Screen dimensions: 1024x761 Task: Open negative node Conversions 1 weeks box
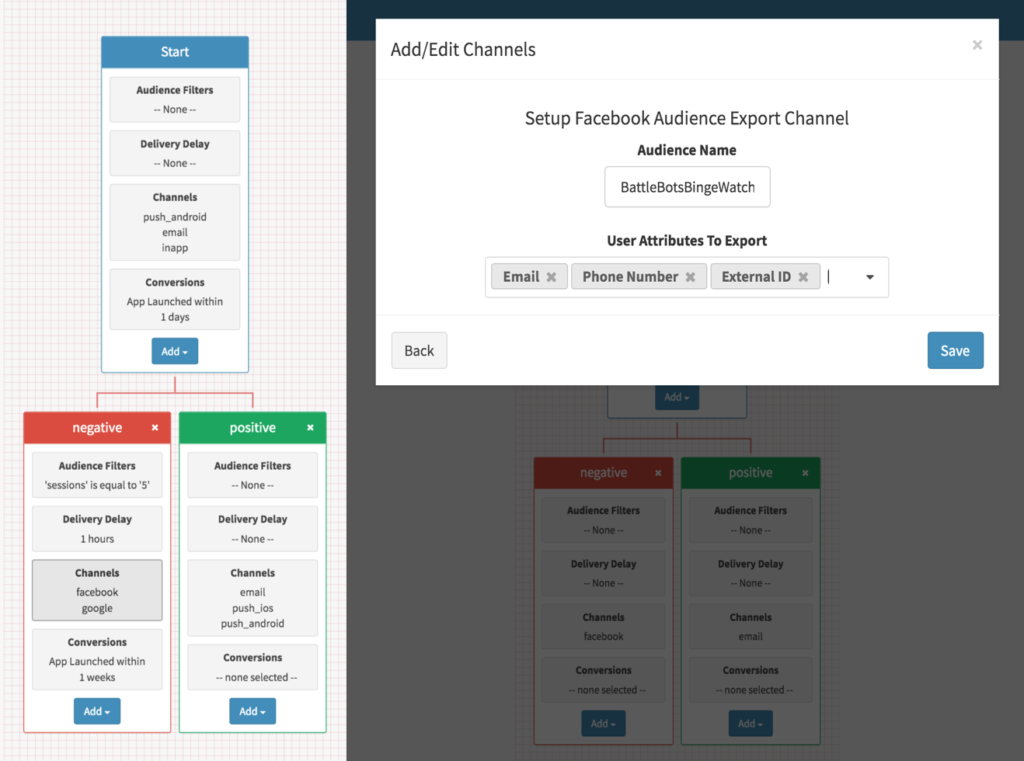coord(97,659)
